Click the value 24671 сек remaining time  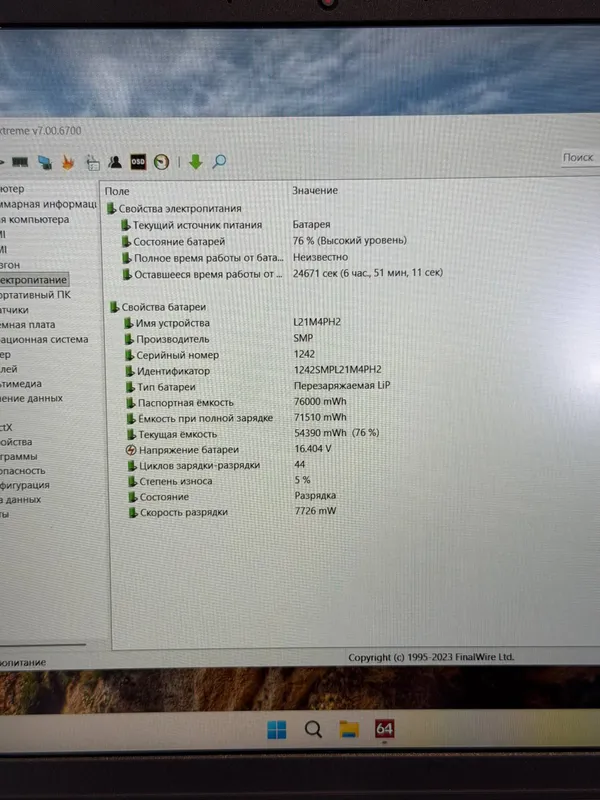(x=367, y=273)
